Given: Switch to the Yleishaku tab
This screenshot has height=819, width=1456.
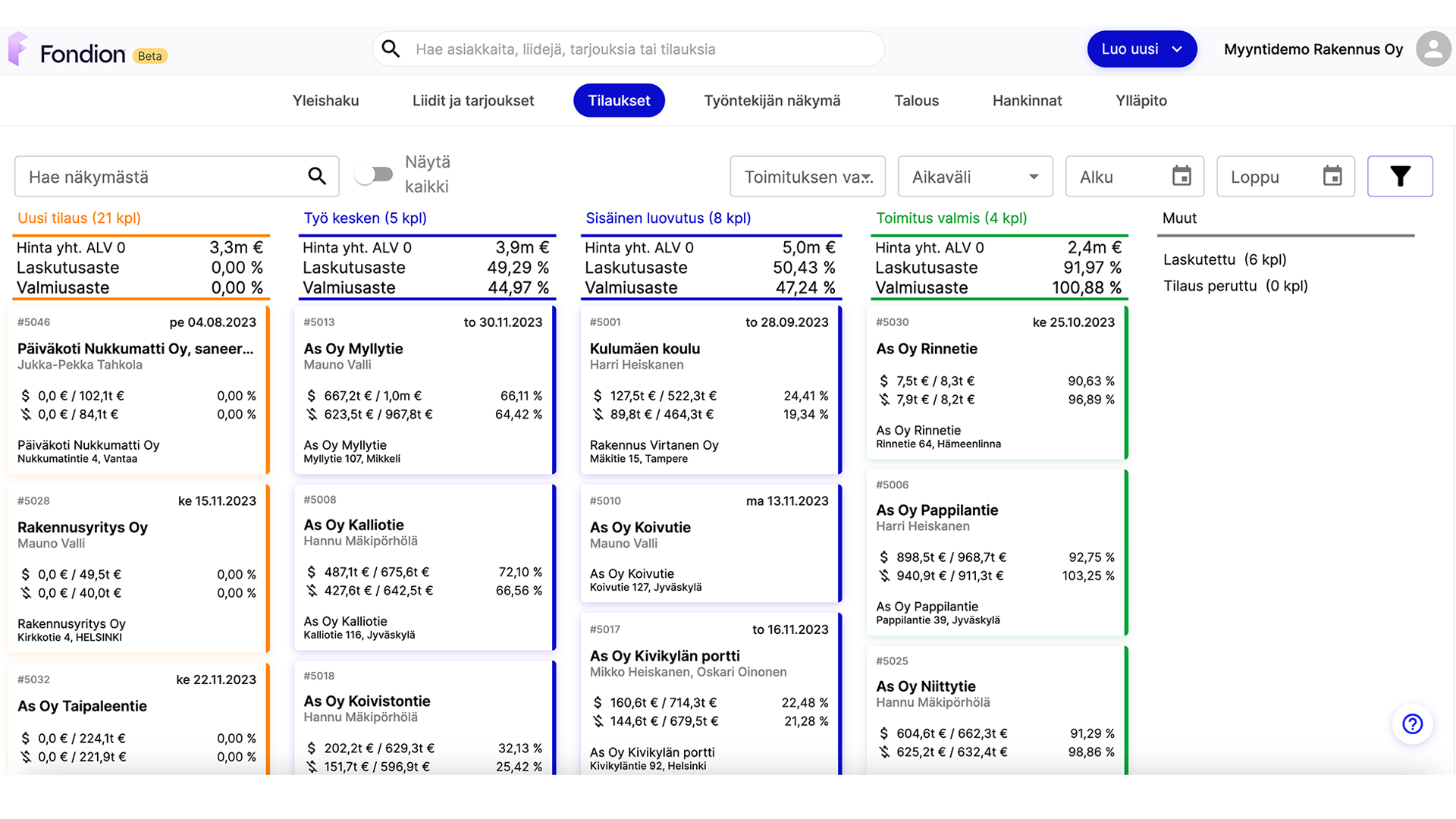Looking at the screenshot, I should click(326, 100).
